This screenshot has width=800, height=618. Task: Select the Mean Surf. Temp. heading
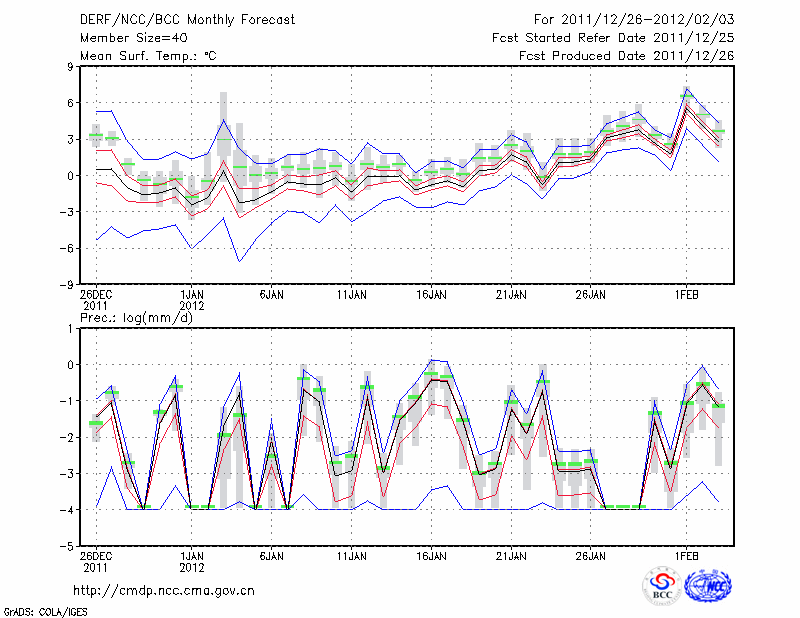tap(148, 55)
